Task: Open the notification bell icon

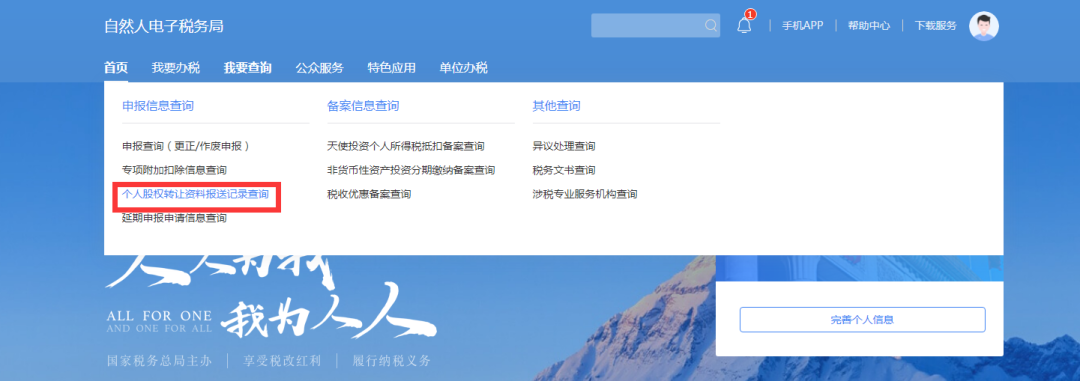Action: click(x=744, y=25)
